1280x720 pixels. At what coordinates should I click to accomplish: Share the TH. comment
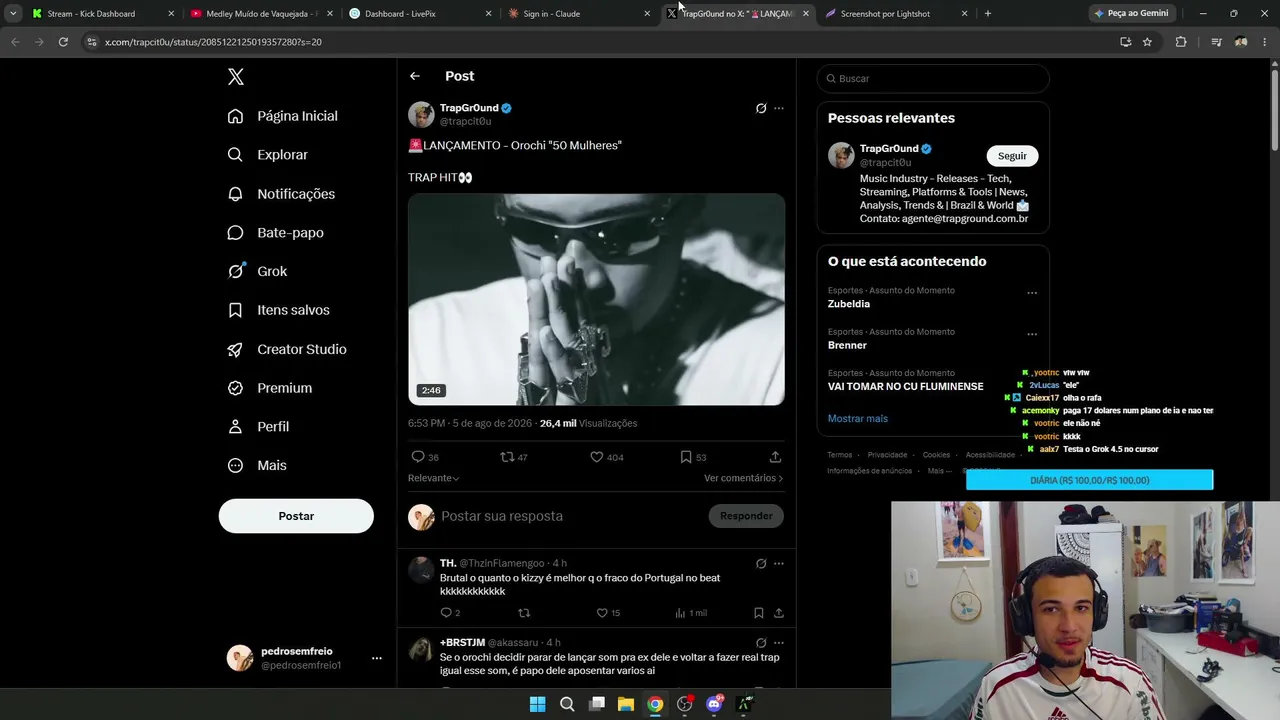click(778, 613)
